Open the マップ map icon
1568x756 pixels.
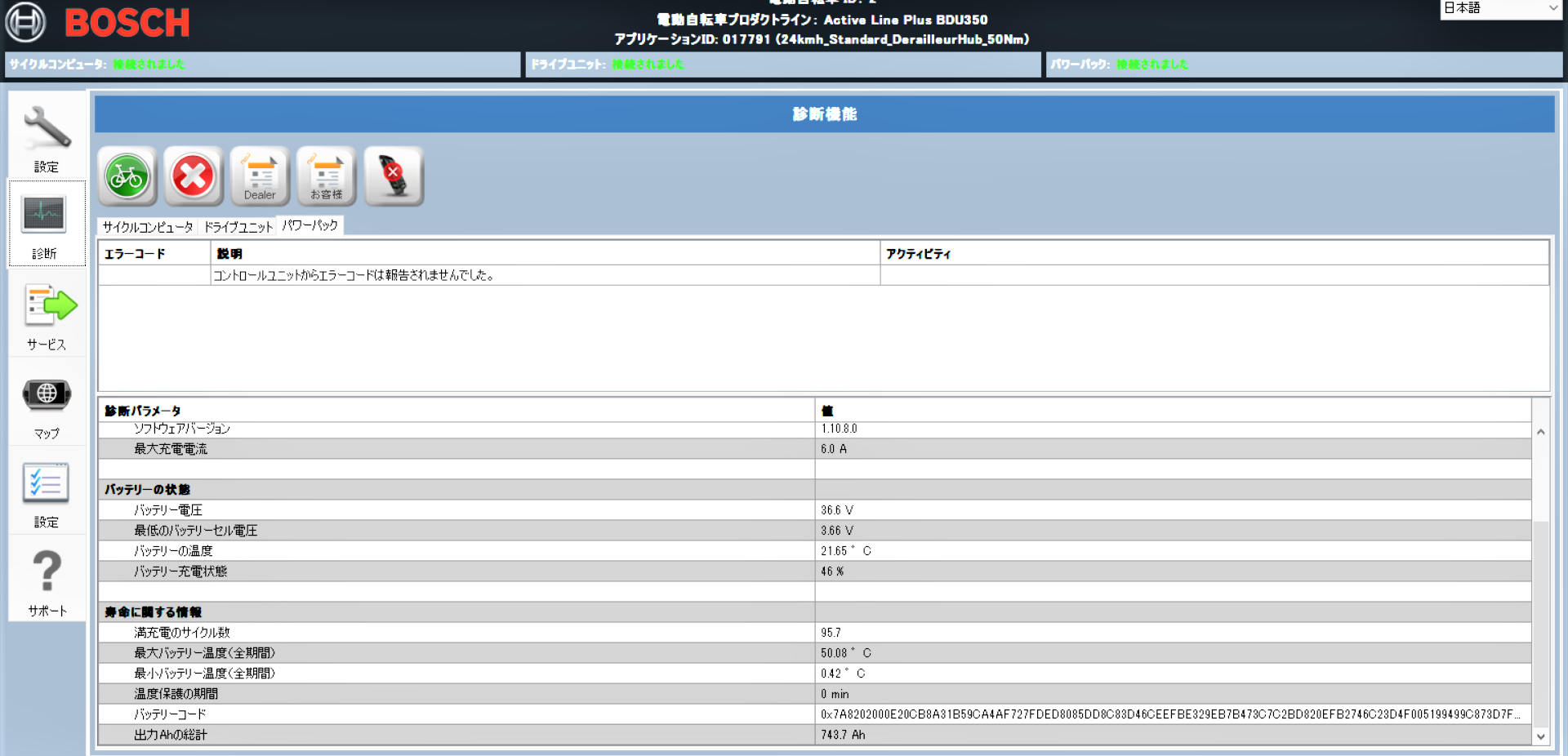click(x=47, y=404)
